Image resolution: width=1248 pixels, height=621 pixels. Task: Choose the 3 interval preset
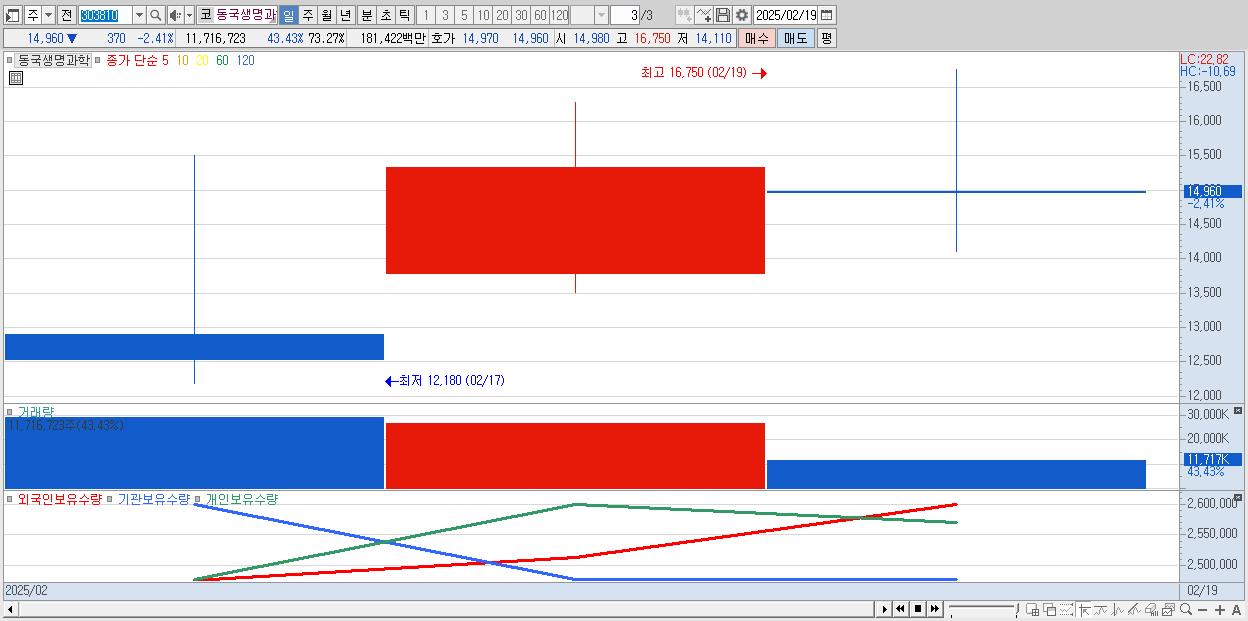tap(445, 15)
